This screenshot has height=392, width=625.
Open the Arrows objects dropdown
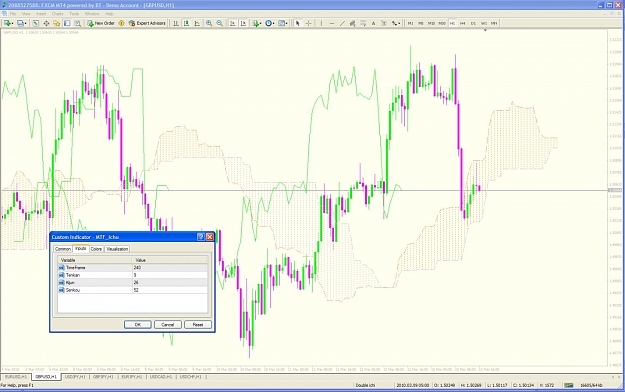395,24
